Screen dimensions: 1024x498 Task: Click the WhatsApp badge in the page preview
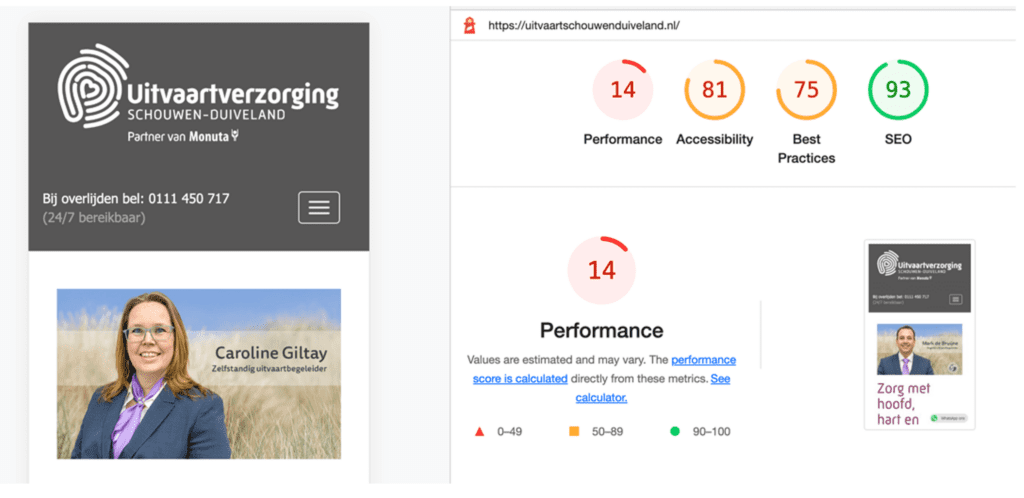point(948,417)
